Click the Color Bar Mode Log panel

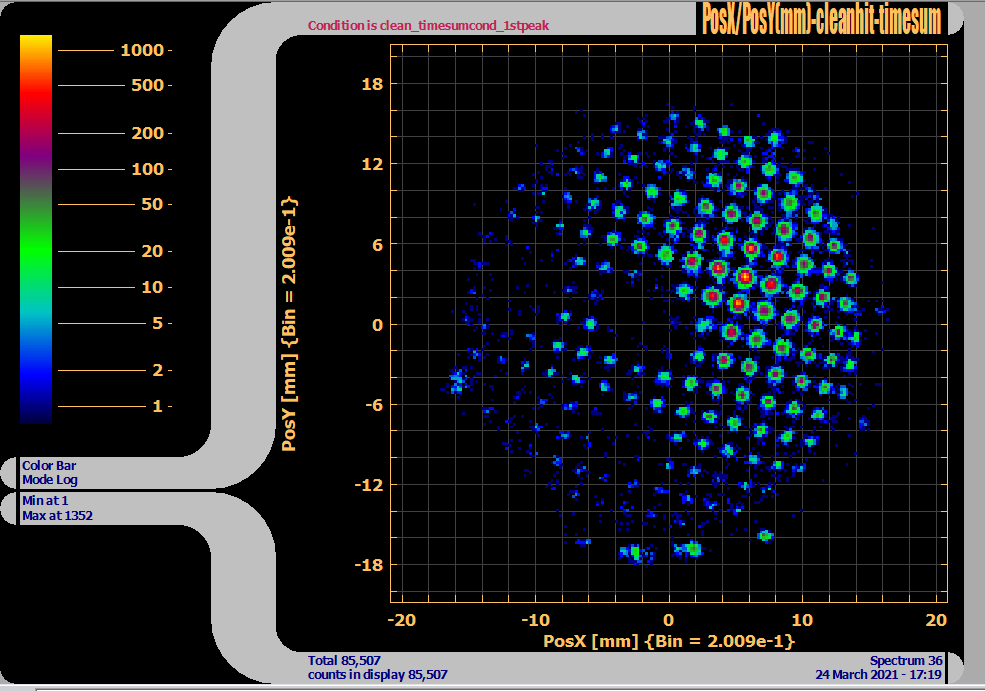50,472
